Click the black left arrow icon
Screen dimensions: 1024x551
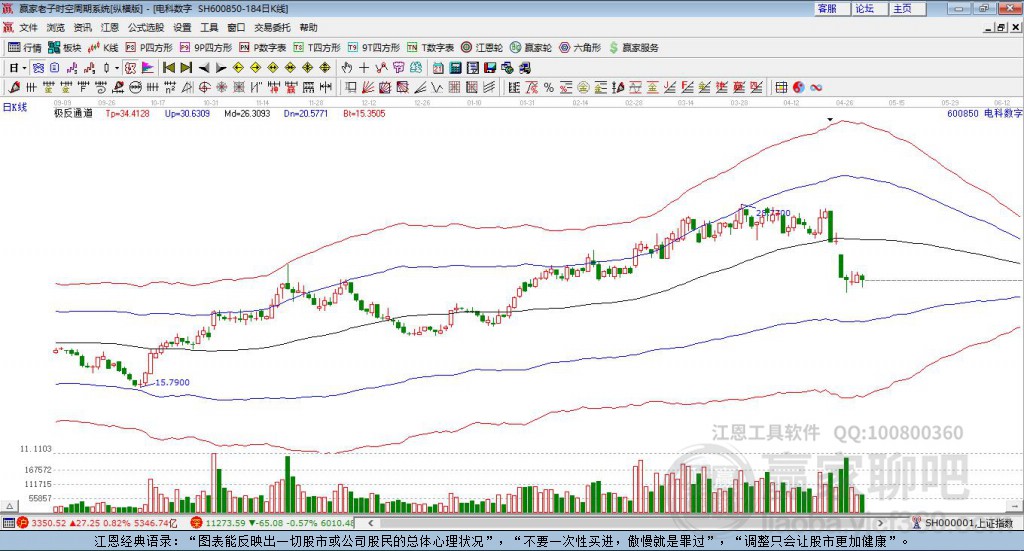[204, 68]
